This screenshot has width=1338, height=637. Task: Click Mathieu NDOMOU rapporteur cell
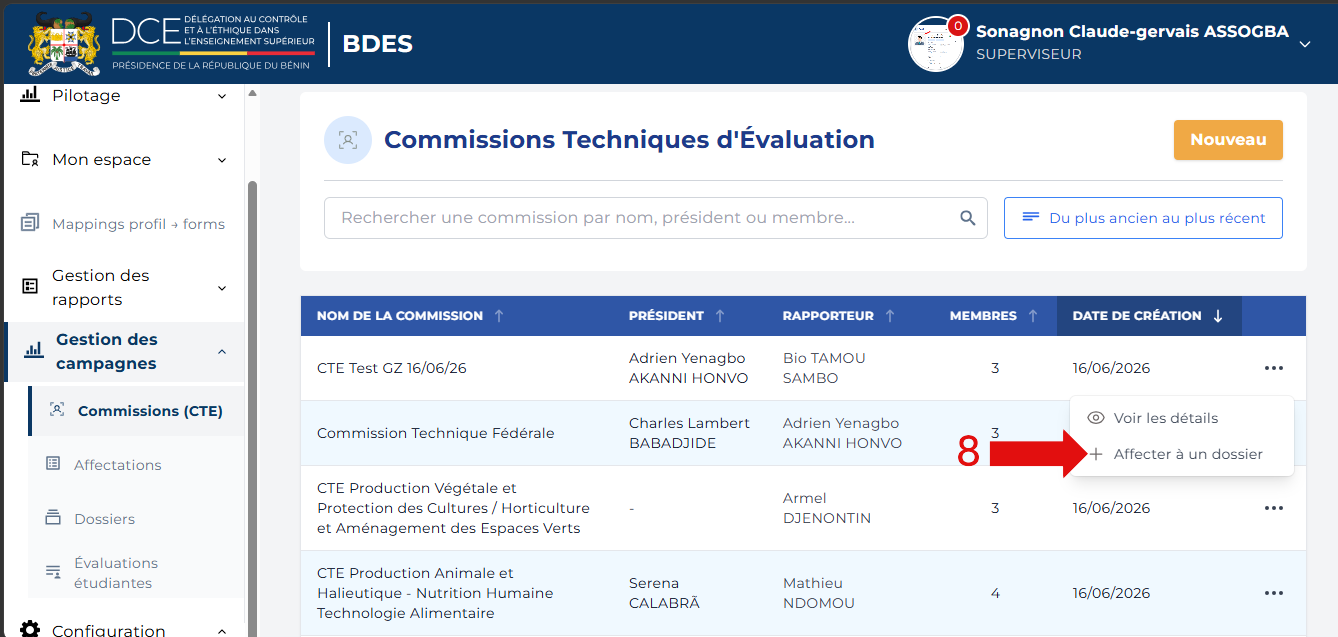[x=820, y=593]
